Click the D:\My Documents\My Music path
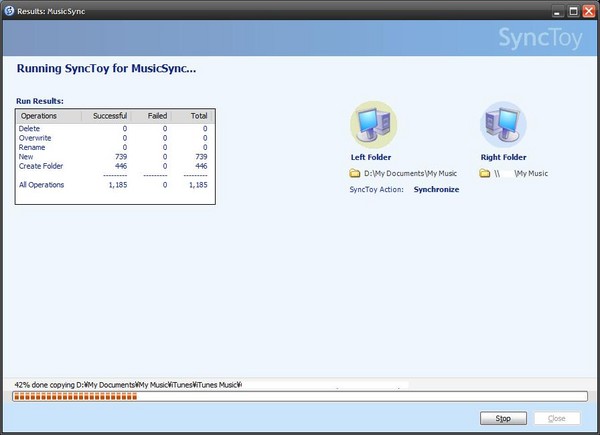Screen dimensions: 600x435 (410, 173)
